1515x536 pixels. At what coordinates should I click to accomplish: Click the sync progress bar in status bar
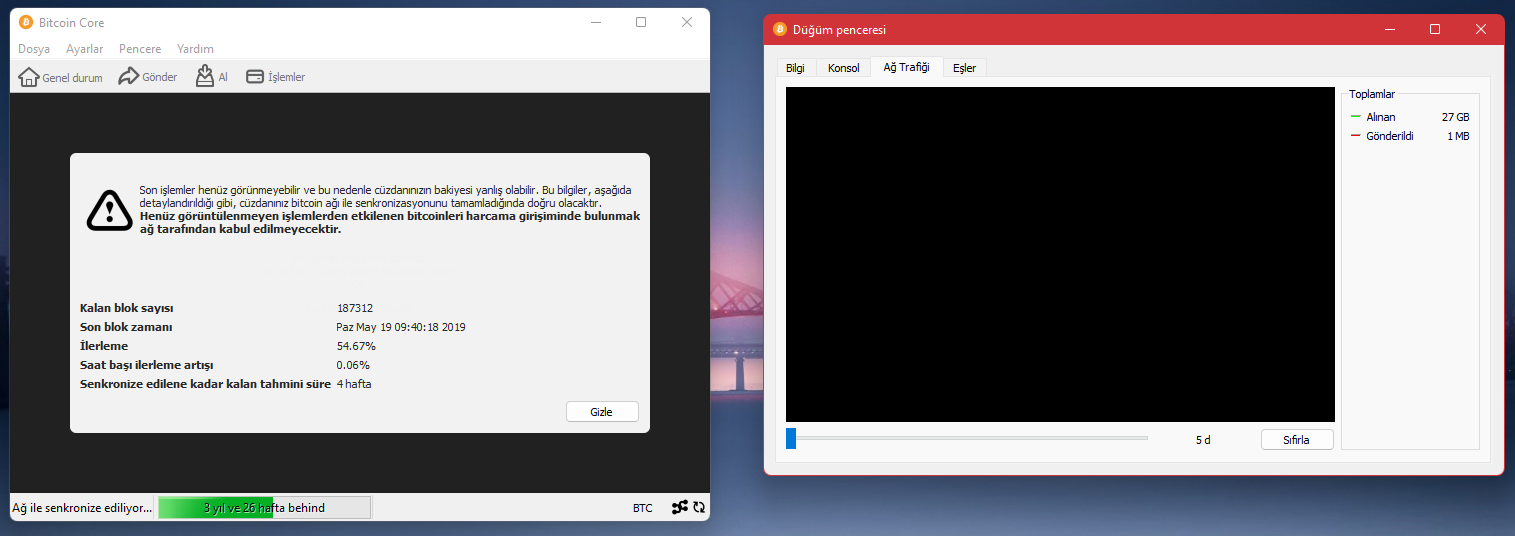tap(265, 508)
